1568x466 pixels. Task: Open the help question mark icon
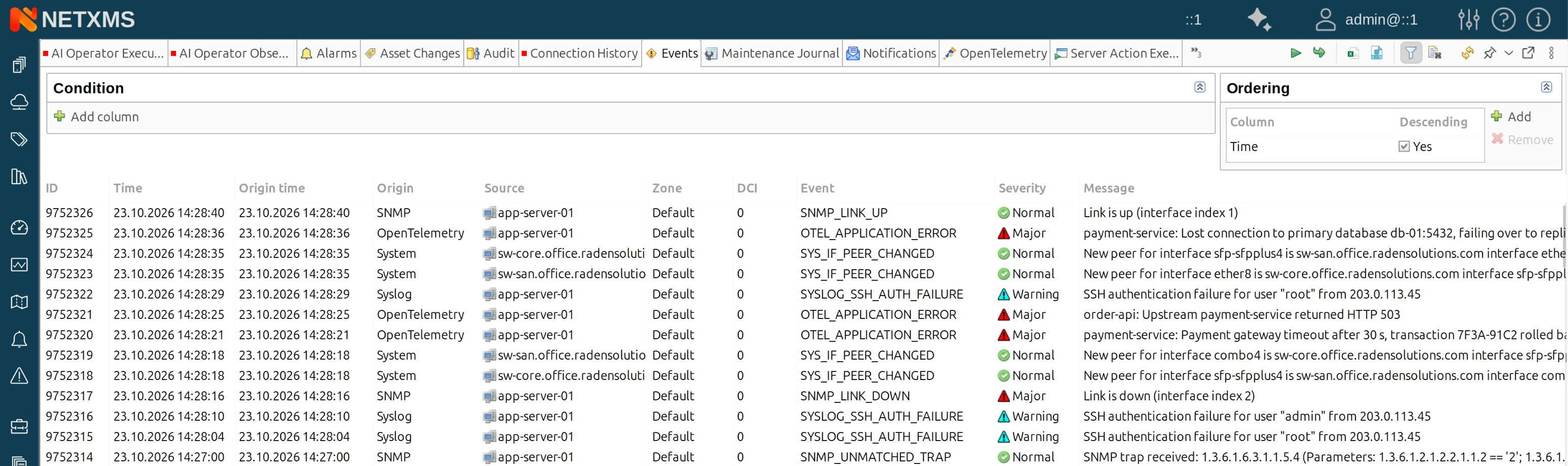[x=1503, y=19]
